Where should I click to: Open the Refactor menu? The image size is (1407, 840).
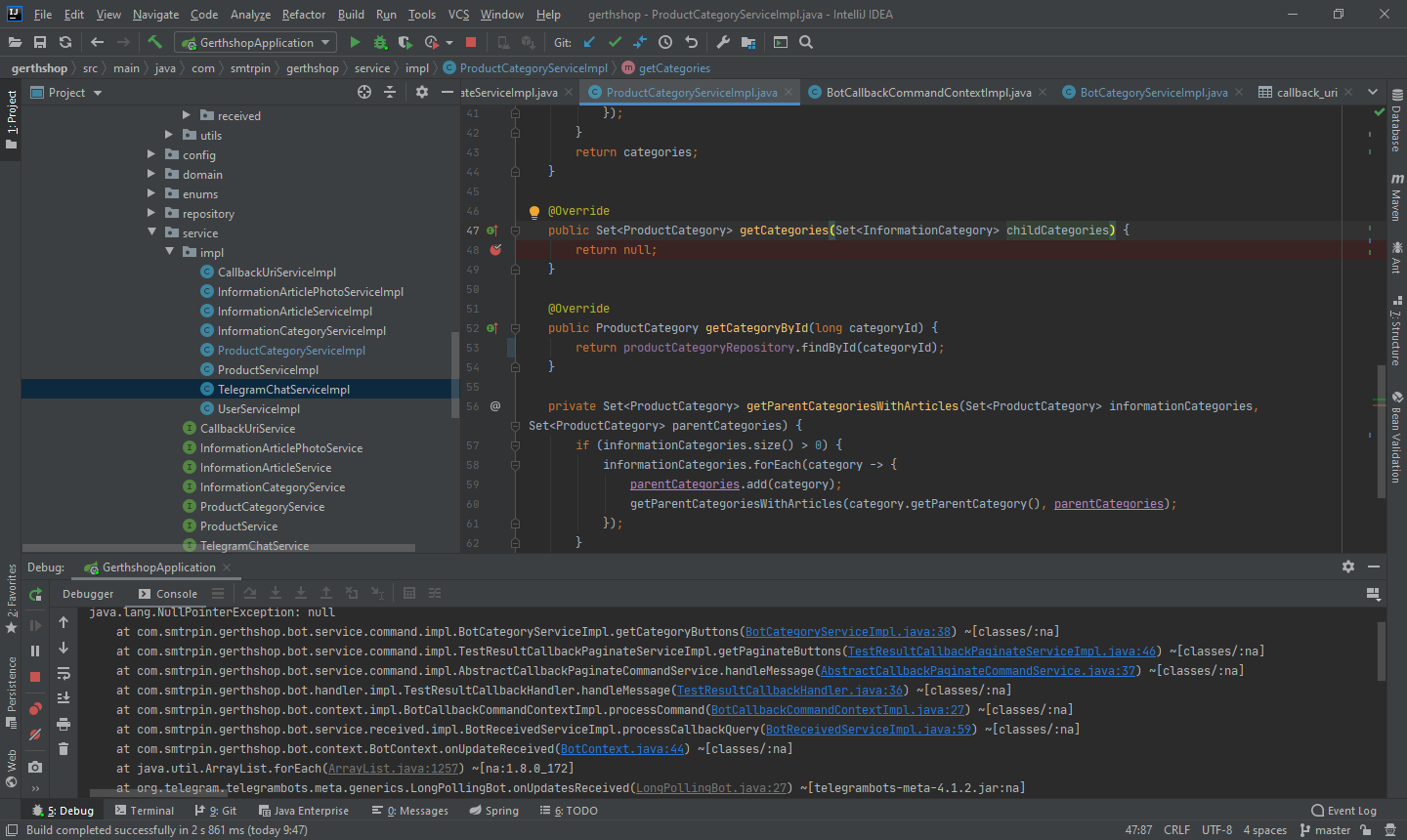coord(303,15)
